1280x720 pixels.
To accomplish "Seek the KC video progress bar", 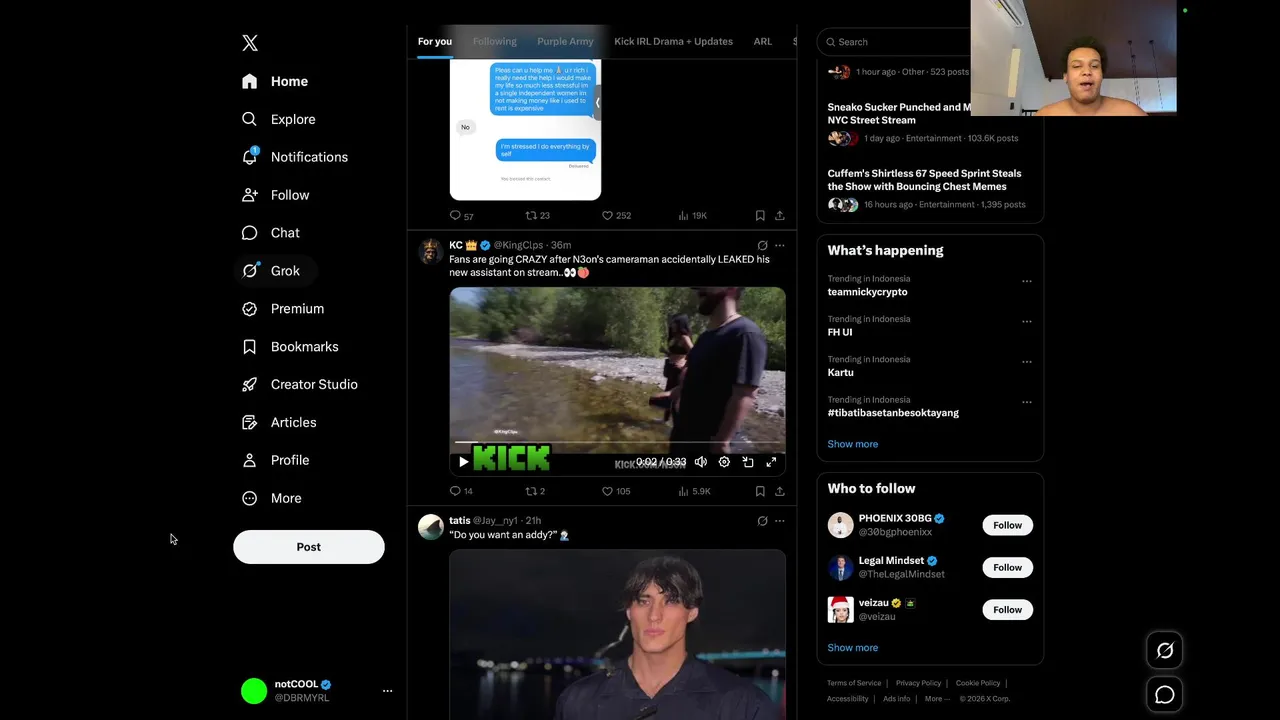I will tap(617, 442).
